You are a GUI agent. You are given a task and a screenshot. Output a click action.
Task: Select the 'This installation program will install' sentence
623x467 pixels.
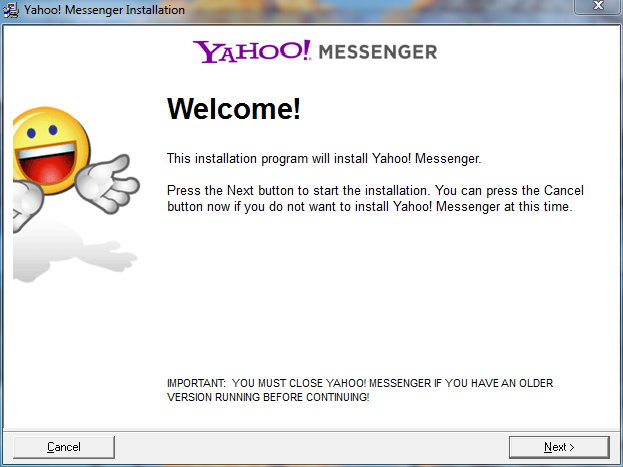pos(324,159)
